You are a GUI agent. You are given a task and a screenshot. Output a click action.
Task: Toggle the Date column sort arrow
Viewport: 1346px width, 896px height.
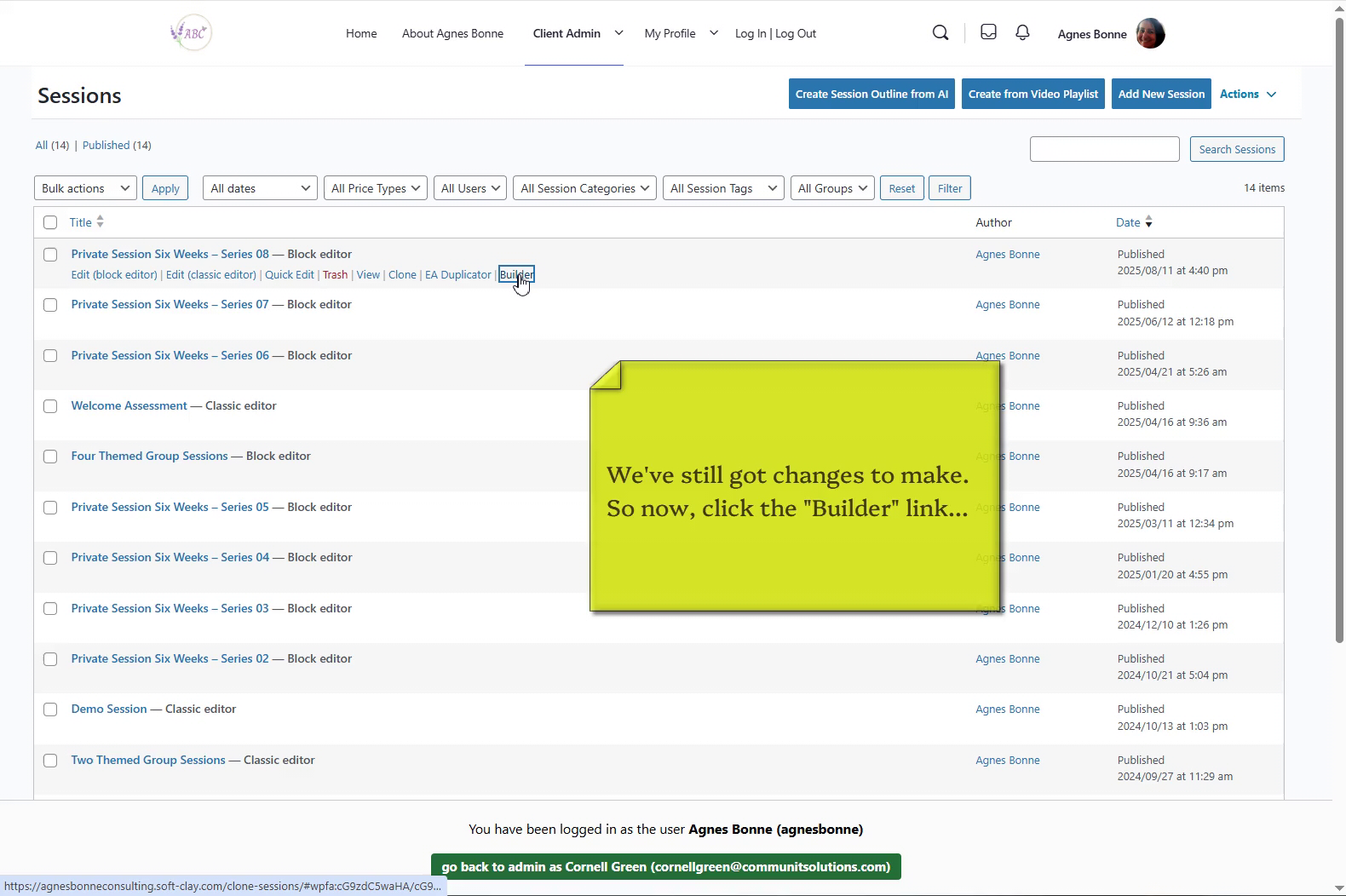pyautogui.click(x=1148, y=222)
